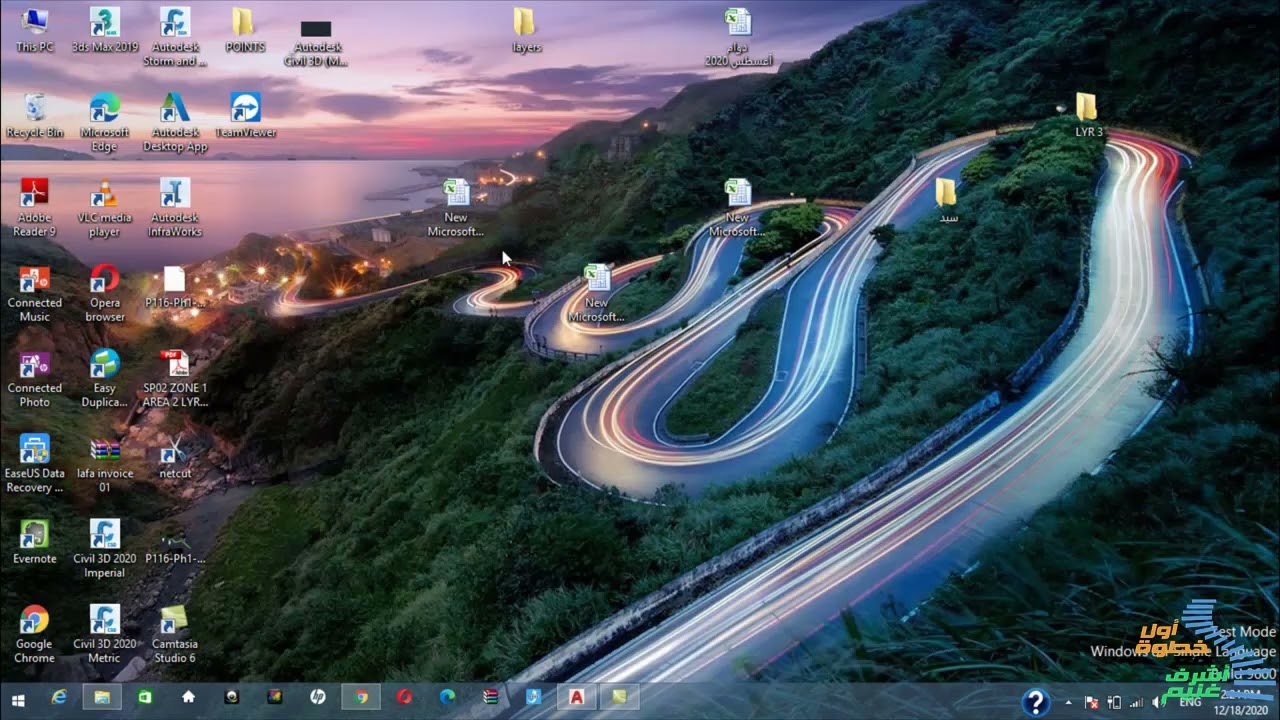Select the Adobe Reader 9 shortcut
The height and width of the screenshot is (720, 1280).
[x=35, y=207]
